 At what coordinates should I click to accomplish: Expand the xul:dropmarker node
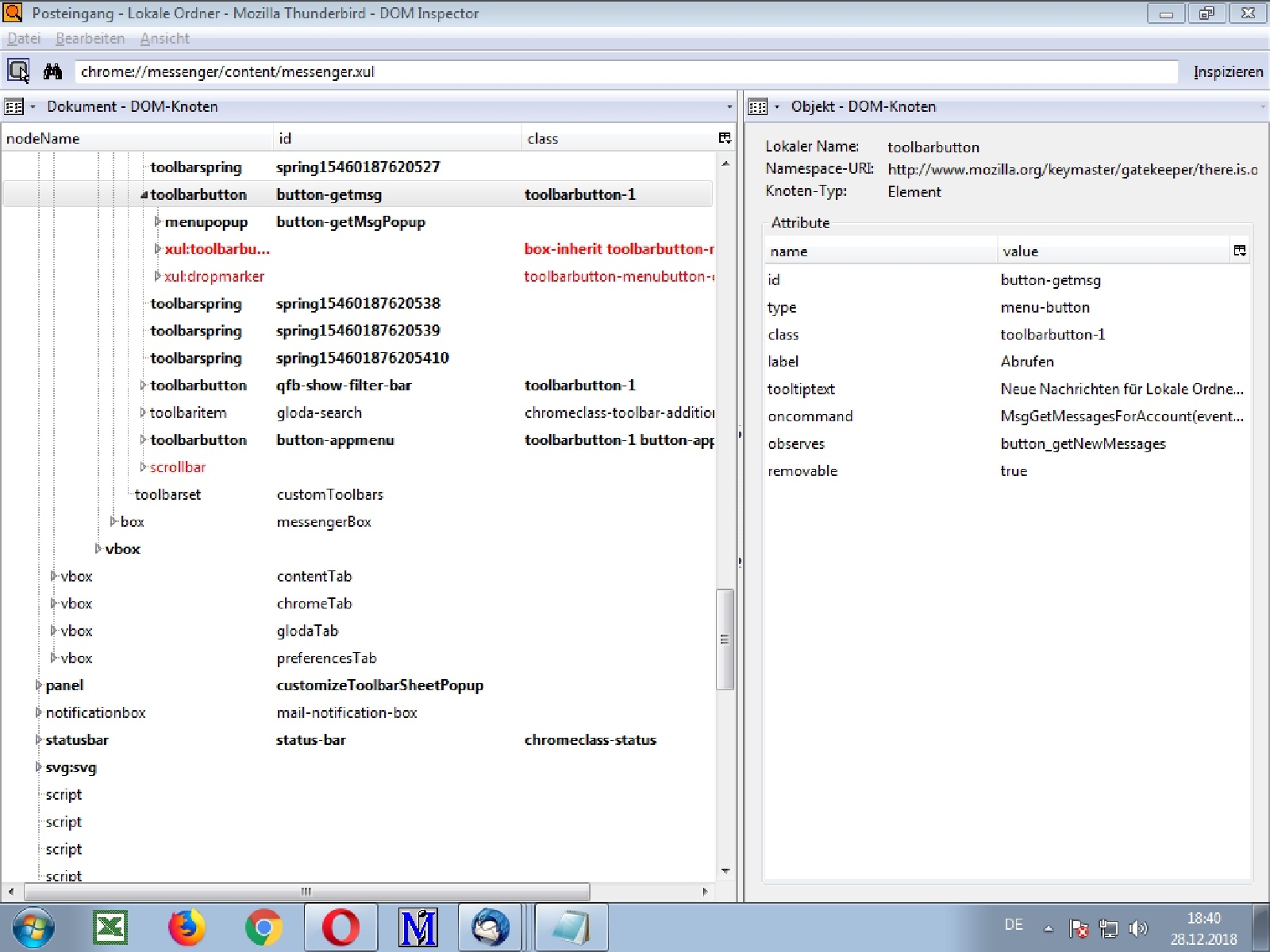click(x=158, y=276)
